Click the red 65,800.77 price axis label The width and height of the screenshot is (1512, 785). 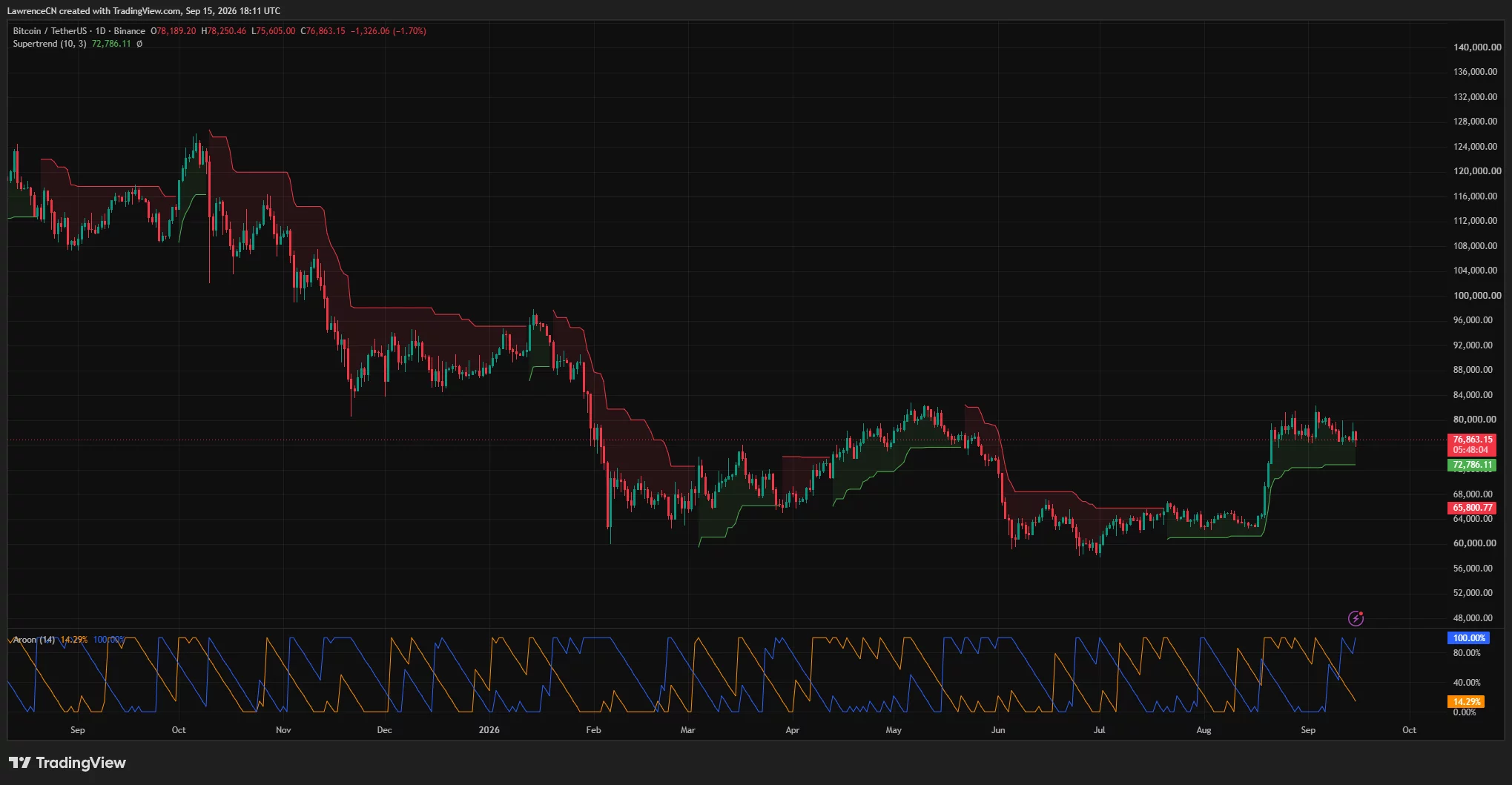(1472, 508)
